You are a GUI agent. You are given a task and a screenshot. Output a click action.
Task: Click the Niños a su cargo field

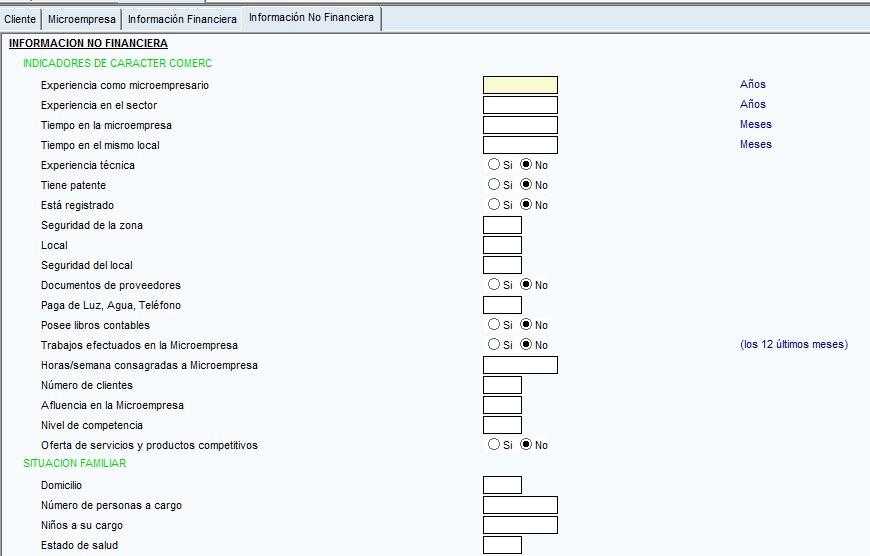pos(520,525)
